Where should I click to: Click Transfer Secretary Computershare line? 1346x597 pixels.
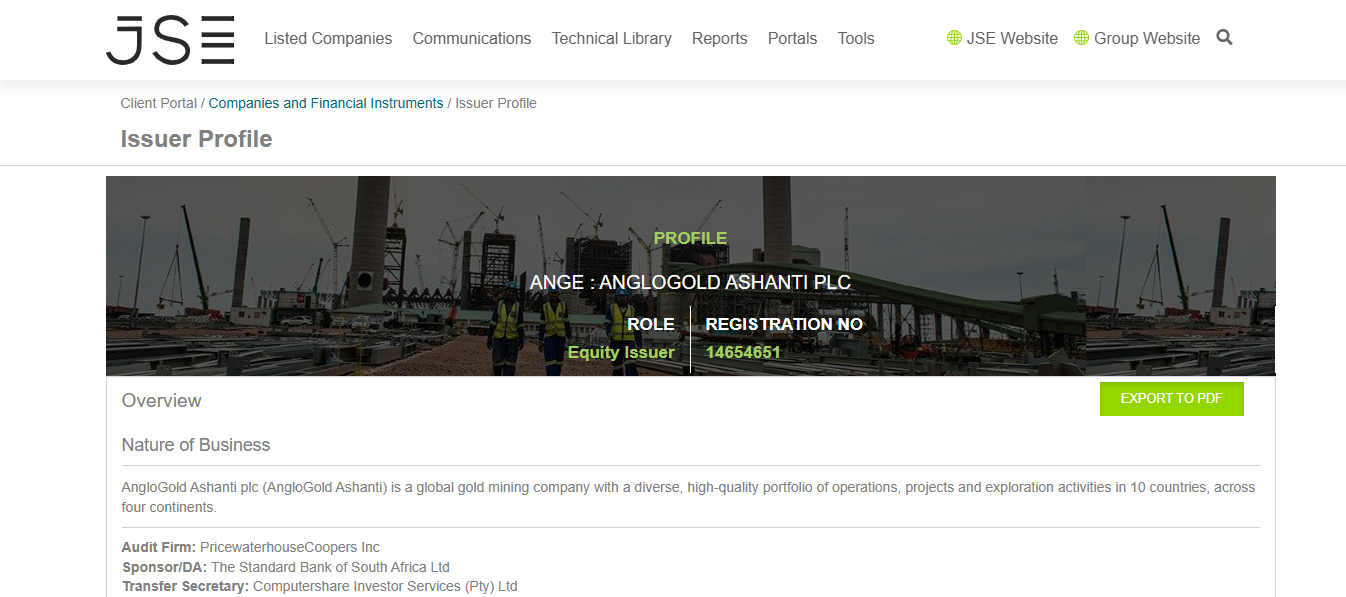(x=319, y=586)
